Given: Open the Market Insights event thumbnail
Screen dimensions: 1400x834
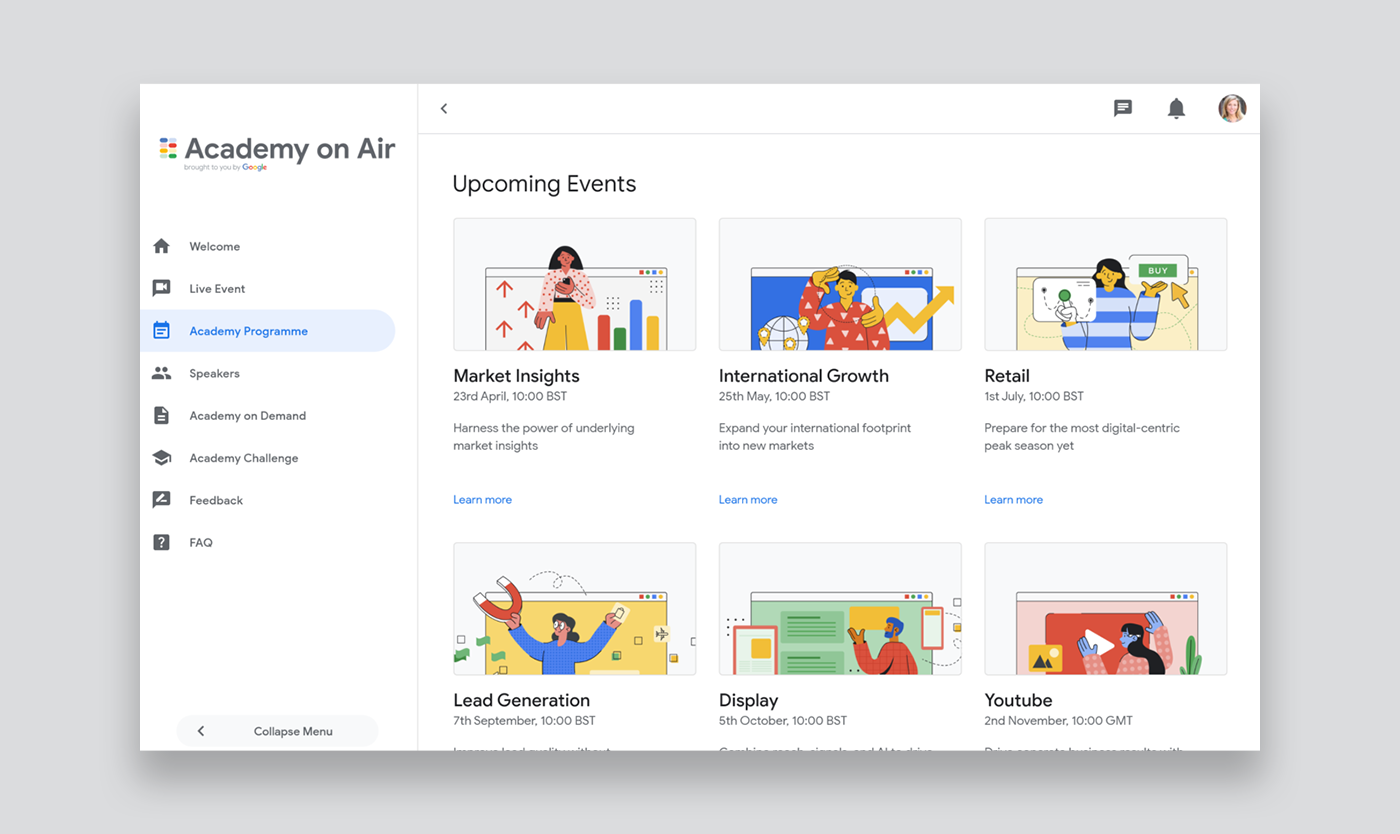Looking at the screenshot, I should tap(575, 284).
